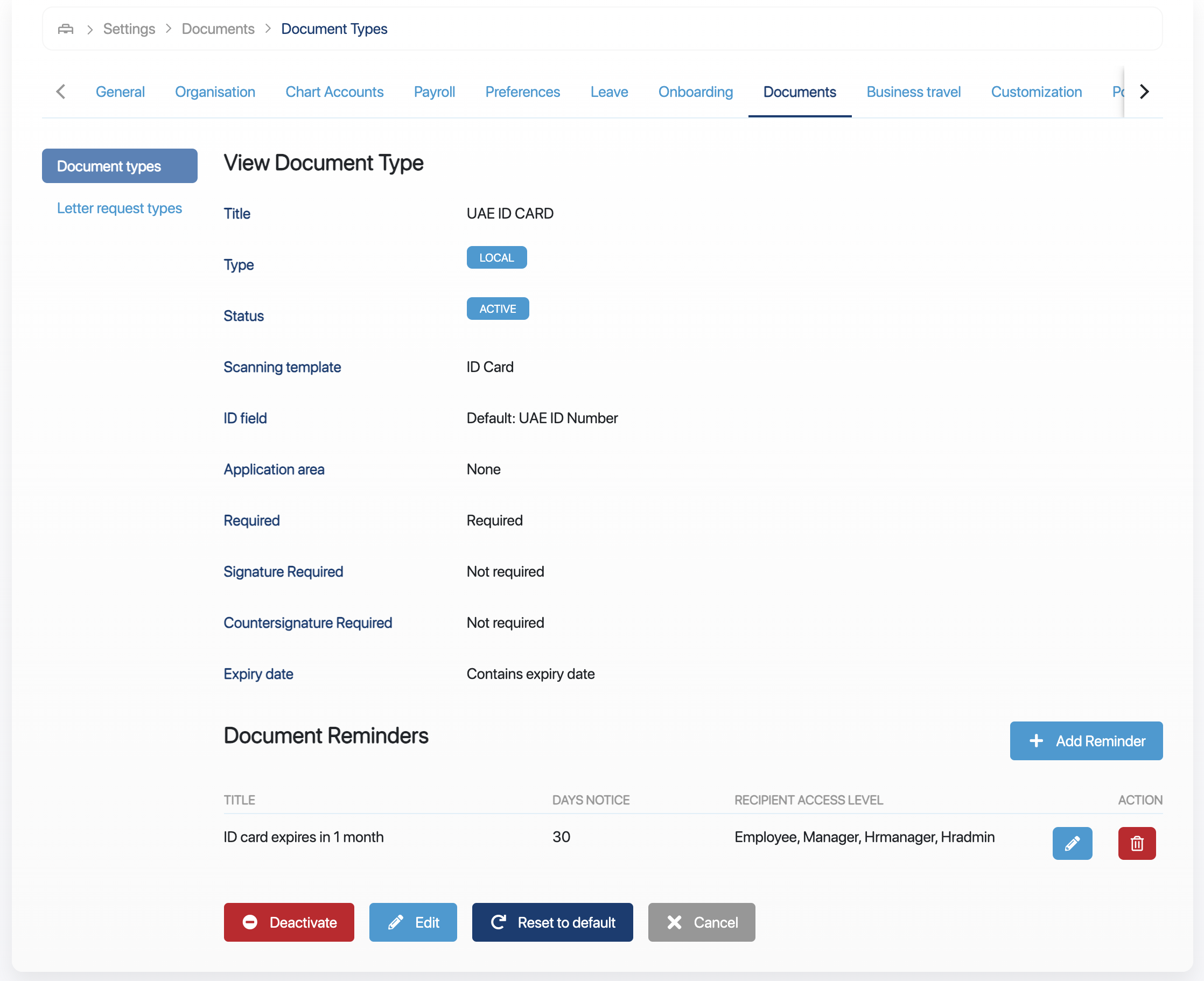Switch to the Onboarding tab
The image size is (1204, 981).
click(x=695, y=92)
